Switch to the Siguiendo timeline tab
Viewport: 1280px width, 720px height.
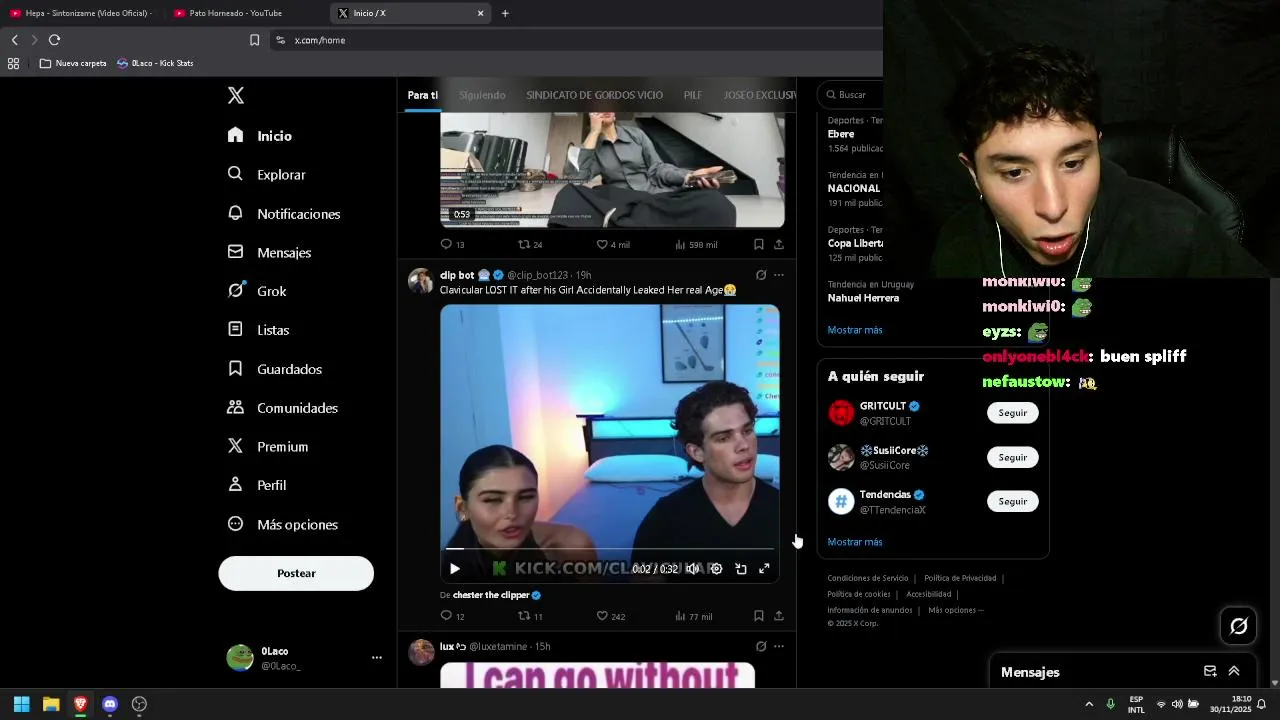(x=482, y=95)
